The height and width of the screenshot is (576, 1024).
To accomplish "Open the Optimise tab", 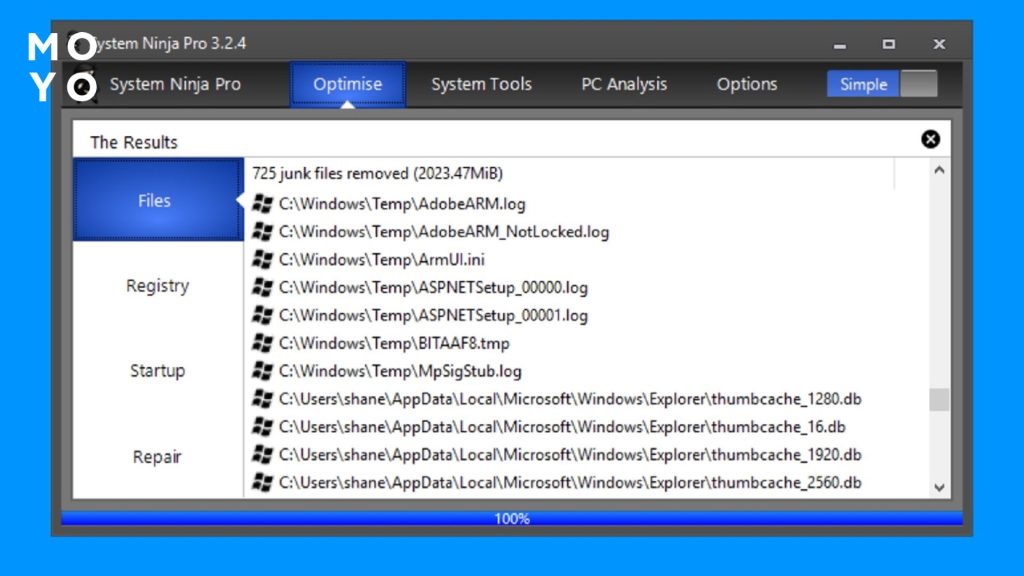I will click(x=348, y=84).
